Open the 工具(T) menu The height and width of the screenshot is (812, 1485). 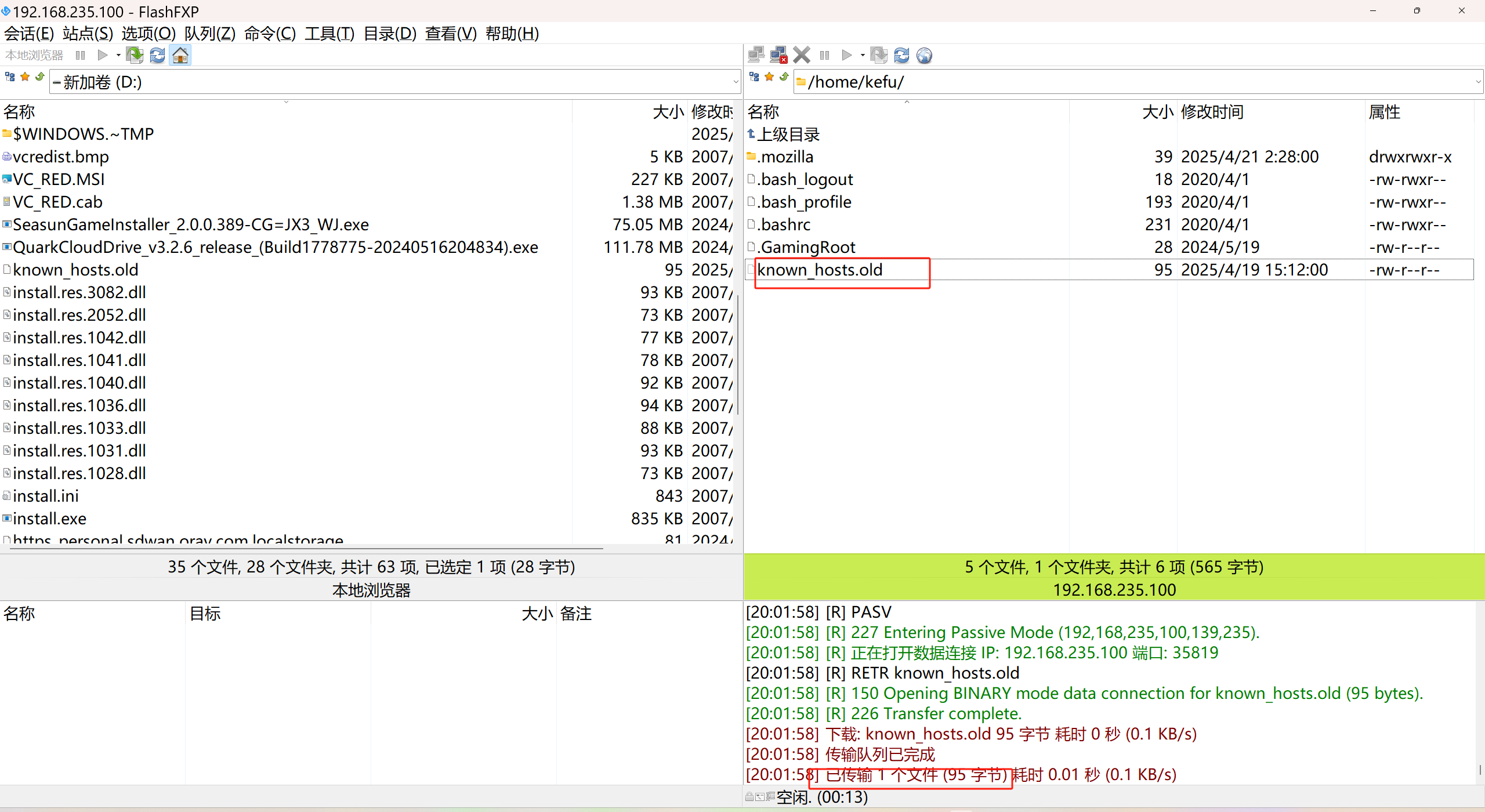click(x=329, y=34)
